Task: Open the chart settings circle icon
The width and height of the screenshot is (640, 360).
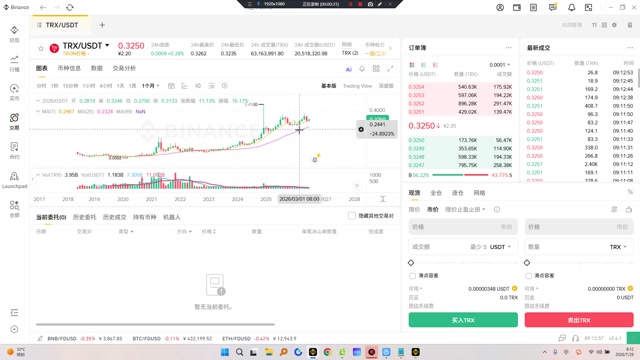Action: [x=224, y=86]
